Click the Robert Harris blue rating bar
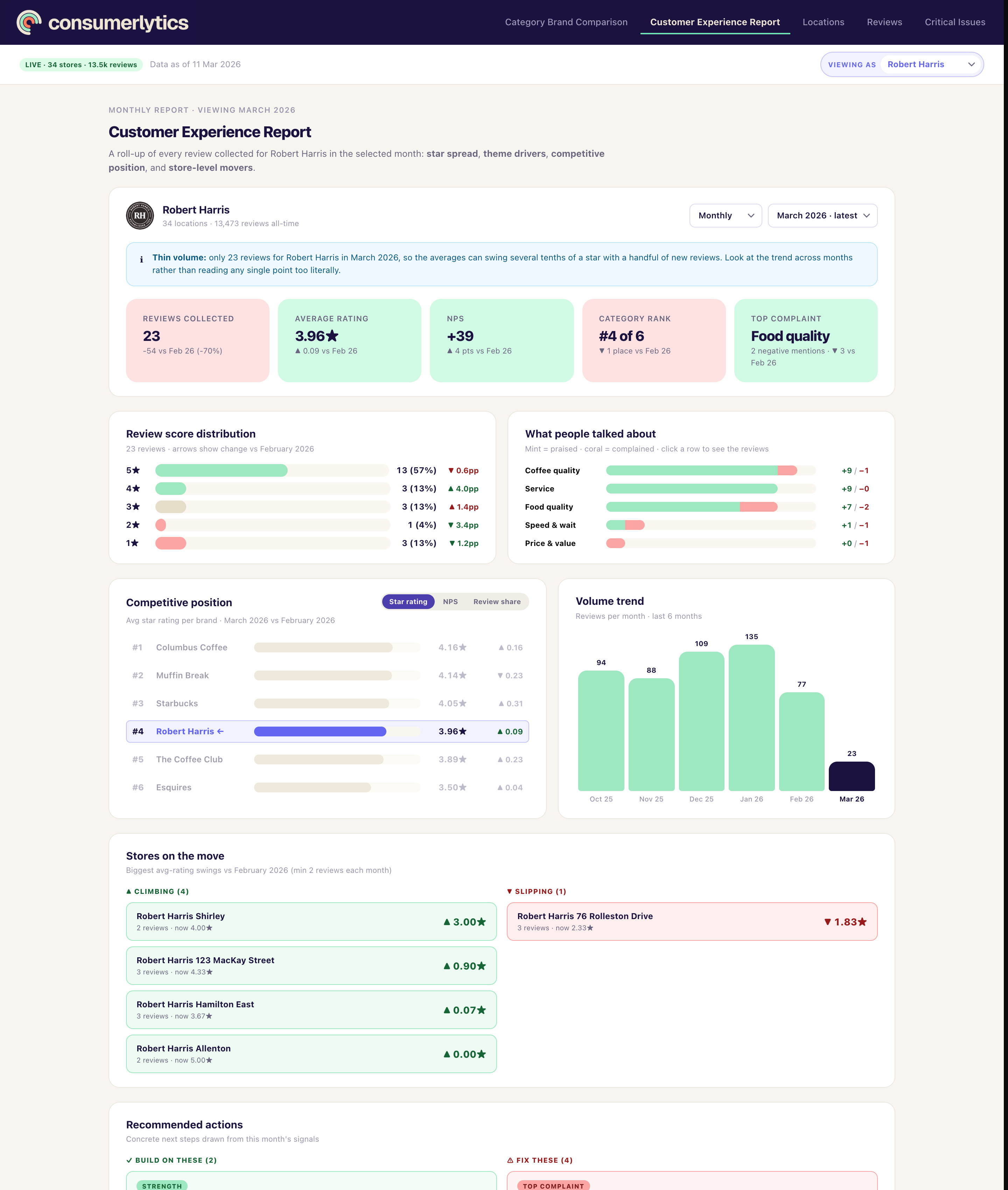The image size is (1008, 1190). 320,731
